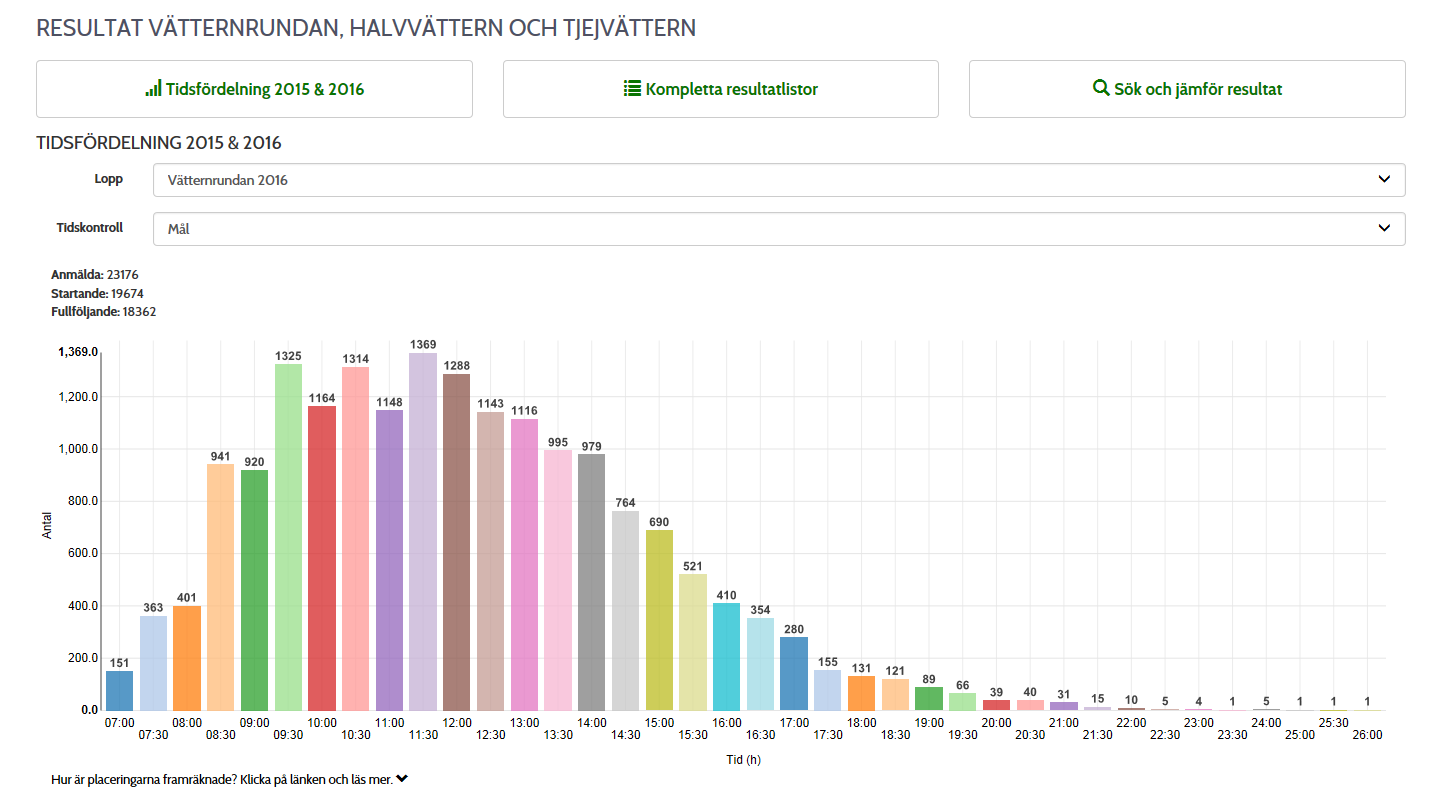
Task: Click the light blue 17:30 bar with 155
Action: tap(828, 691)
